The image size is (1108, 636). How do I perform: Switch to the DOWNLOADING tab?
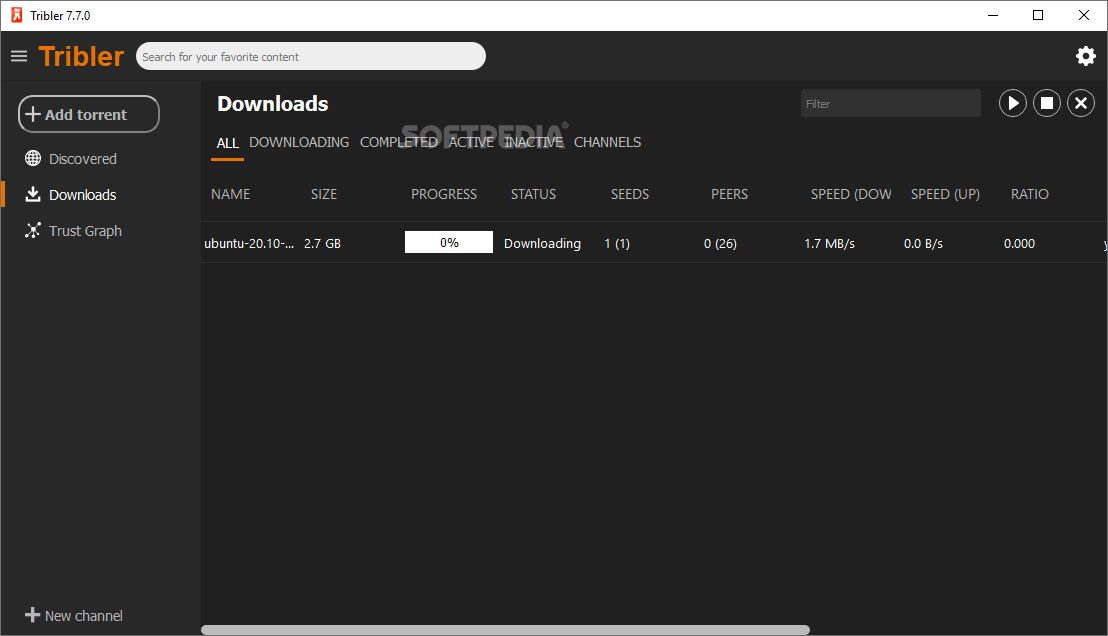(x=299, y=142)
